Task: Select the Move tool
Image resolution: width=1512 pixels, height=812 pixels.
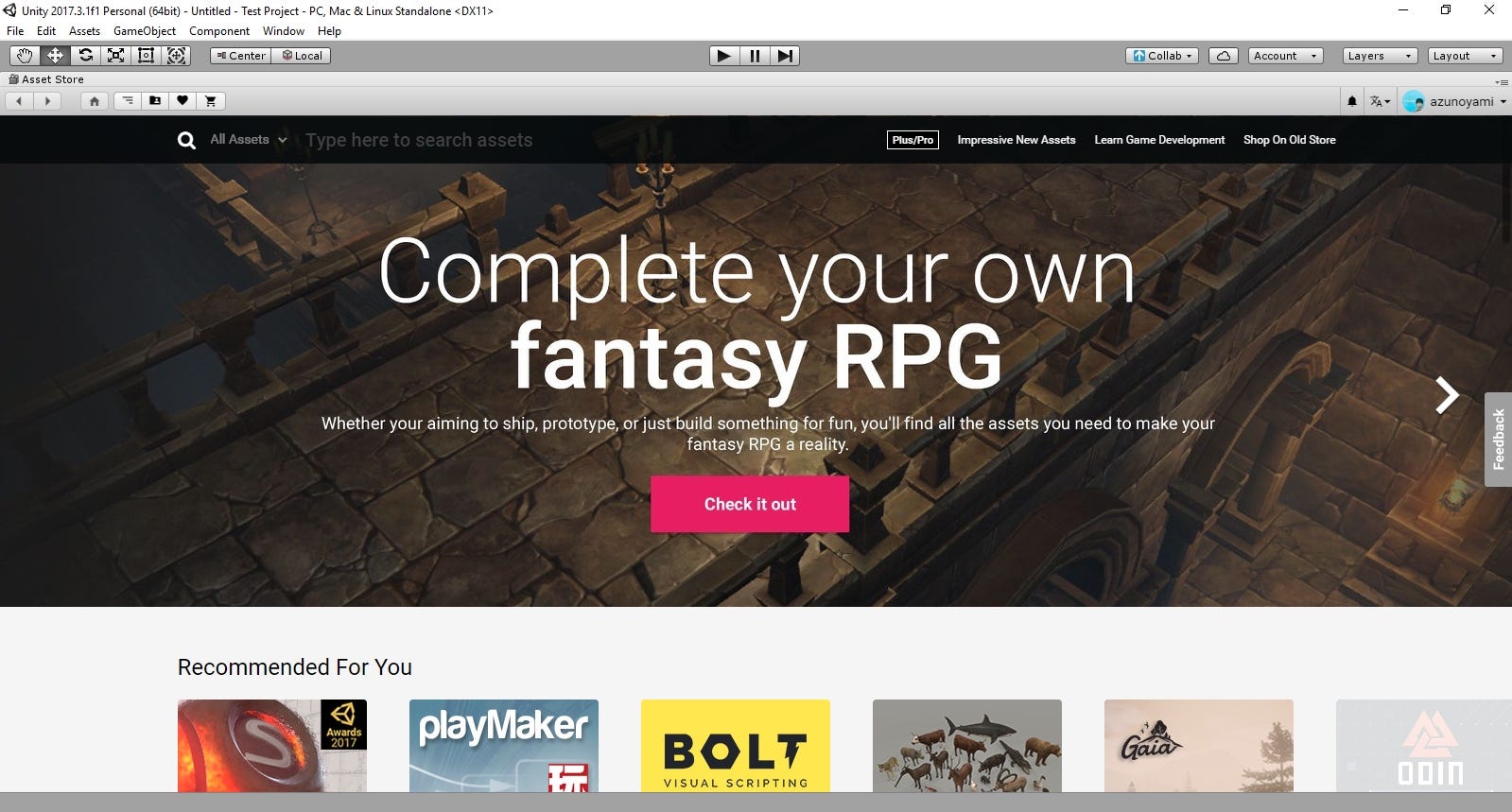Action: coord(55,56)
